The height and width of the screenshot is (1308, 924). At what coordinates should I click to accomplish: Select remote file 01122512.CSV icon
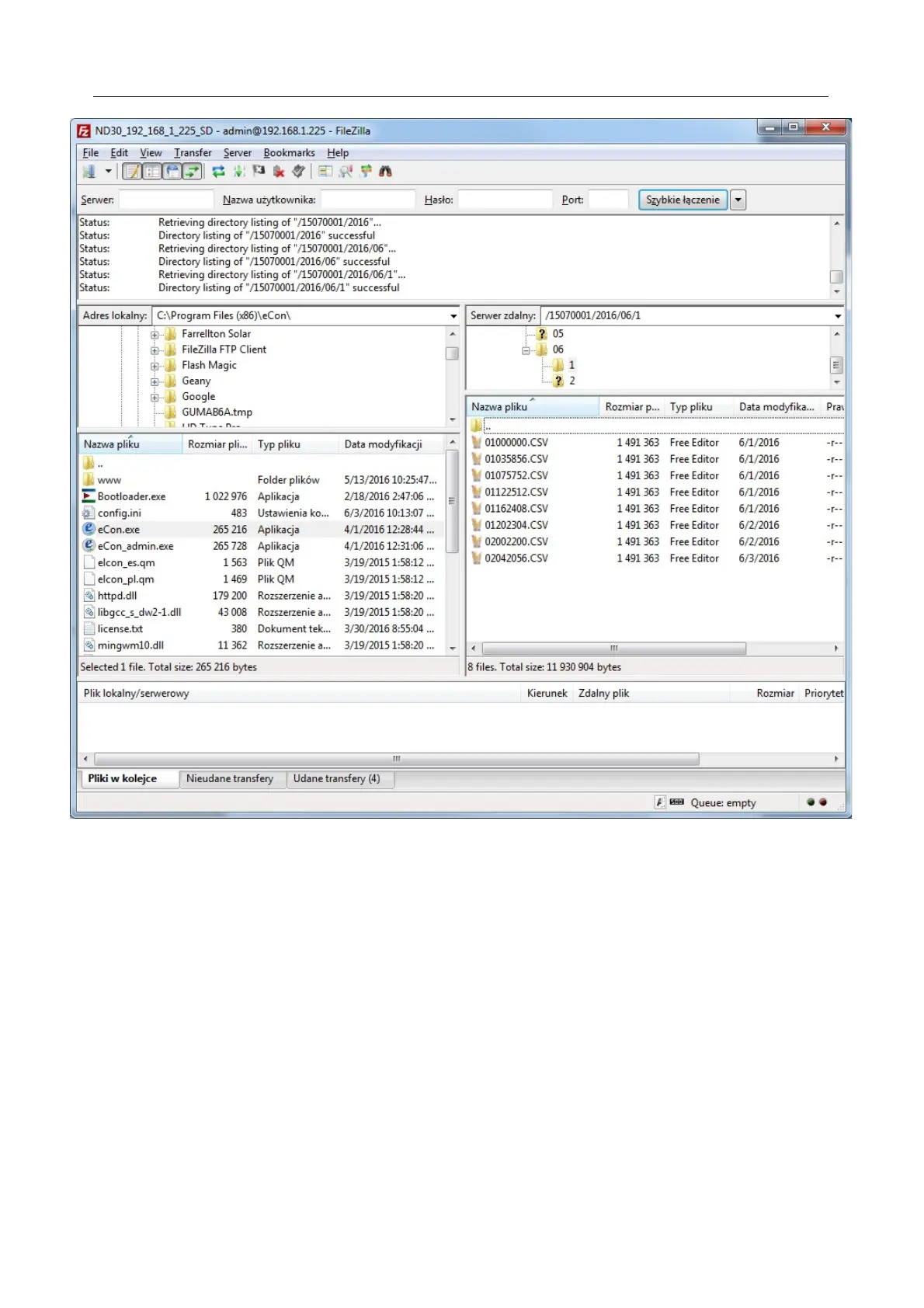477,492
